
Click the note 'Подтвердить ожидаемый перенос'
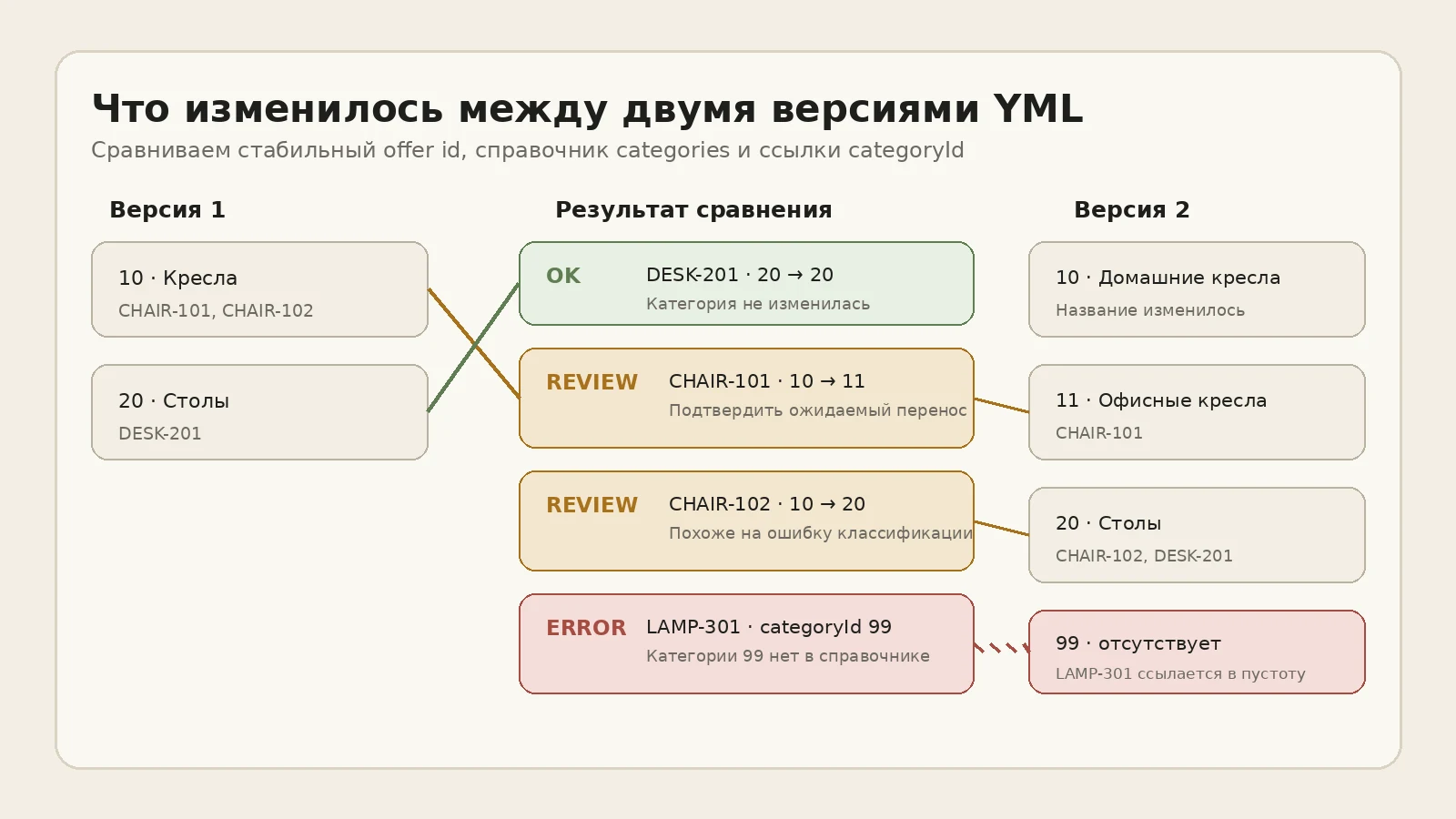818,410
